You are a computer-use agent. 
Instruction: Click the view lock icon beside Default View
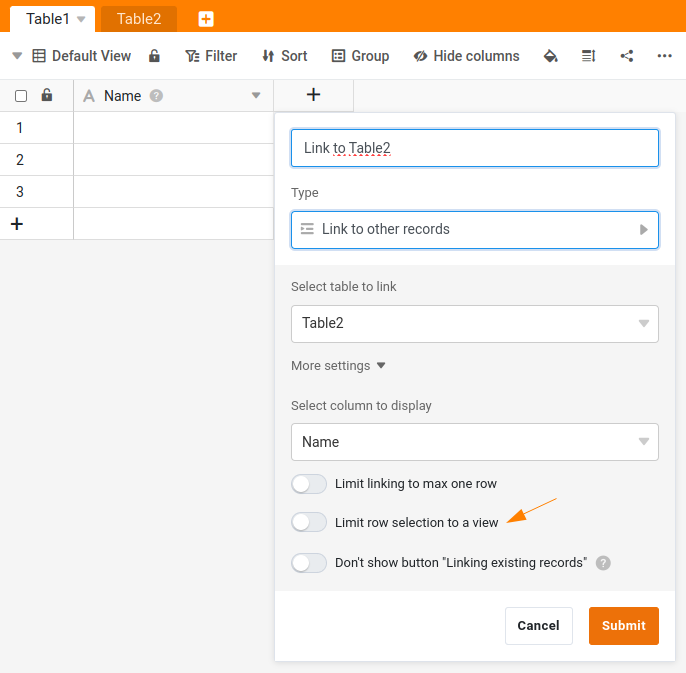pyautogui.click(x=154, y=56)
